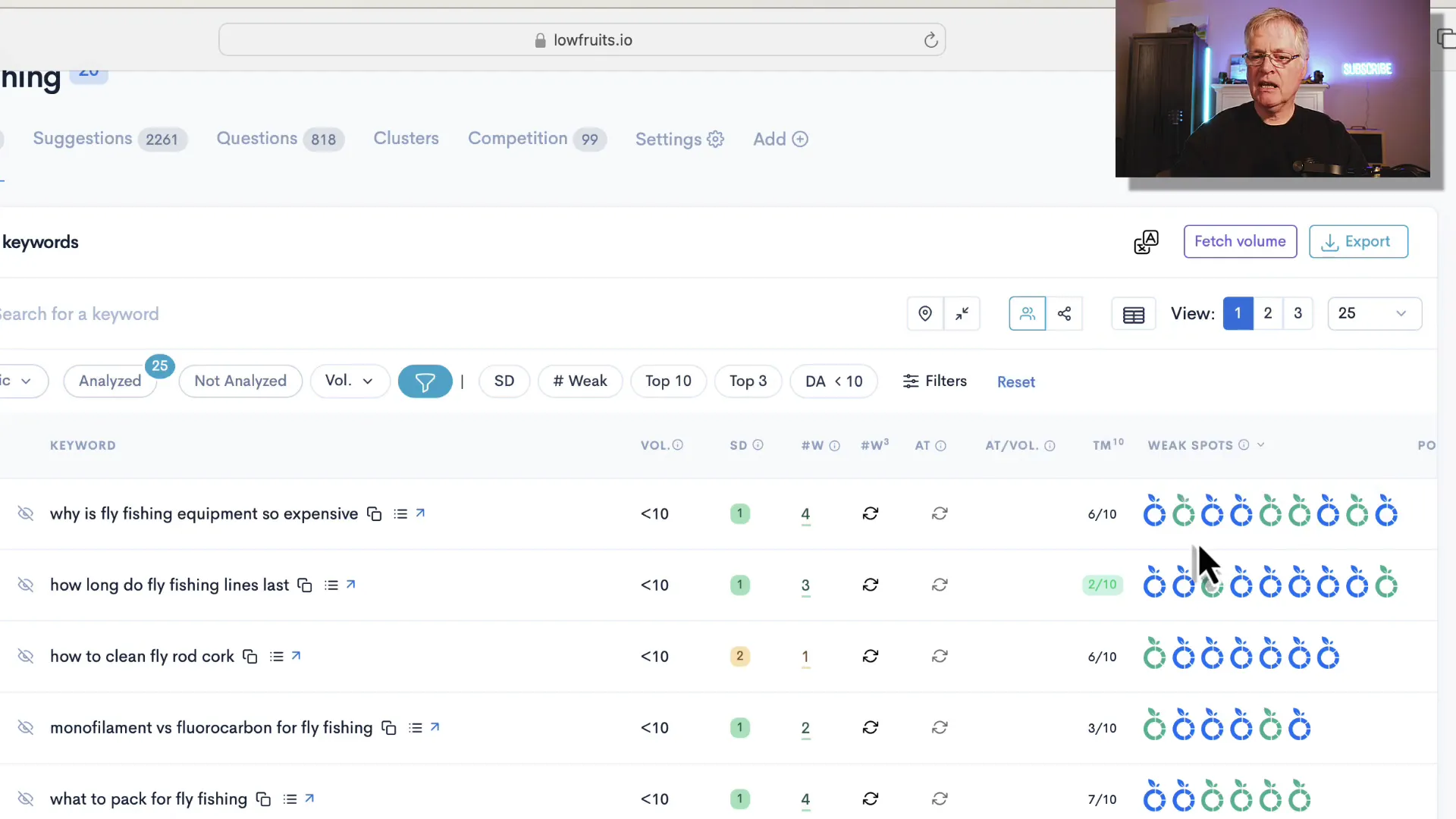Click the Fetch volume button

(1240, 241)
